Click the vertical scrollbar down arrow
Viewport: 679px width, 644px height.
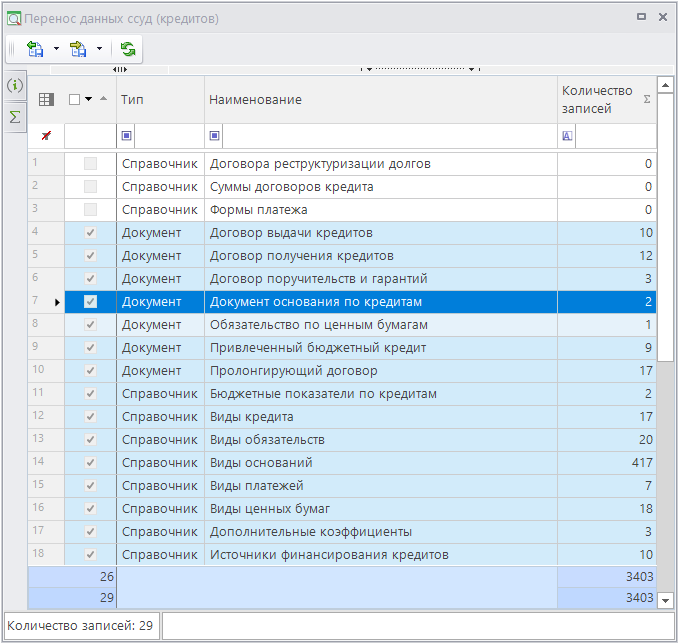(666, 599)
